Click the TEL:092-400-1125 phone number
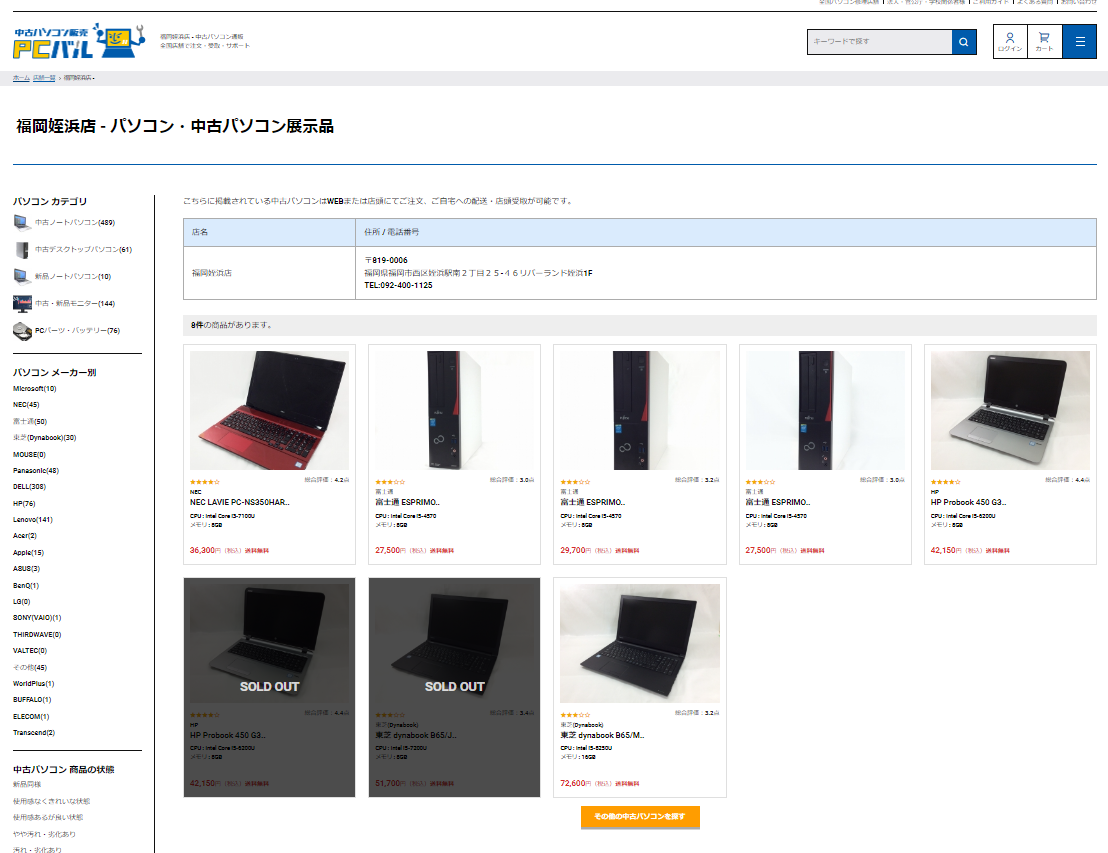The height and width of the screenshot is (853, 1108). pos(398,286)
